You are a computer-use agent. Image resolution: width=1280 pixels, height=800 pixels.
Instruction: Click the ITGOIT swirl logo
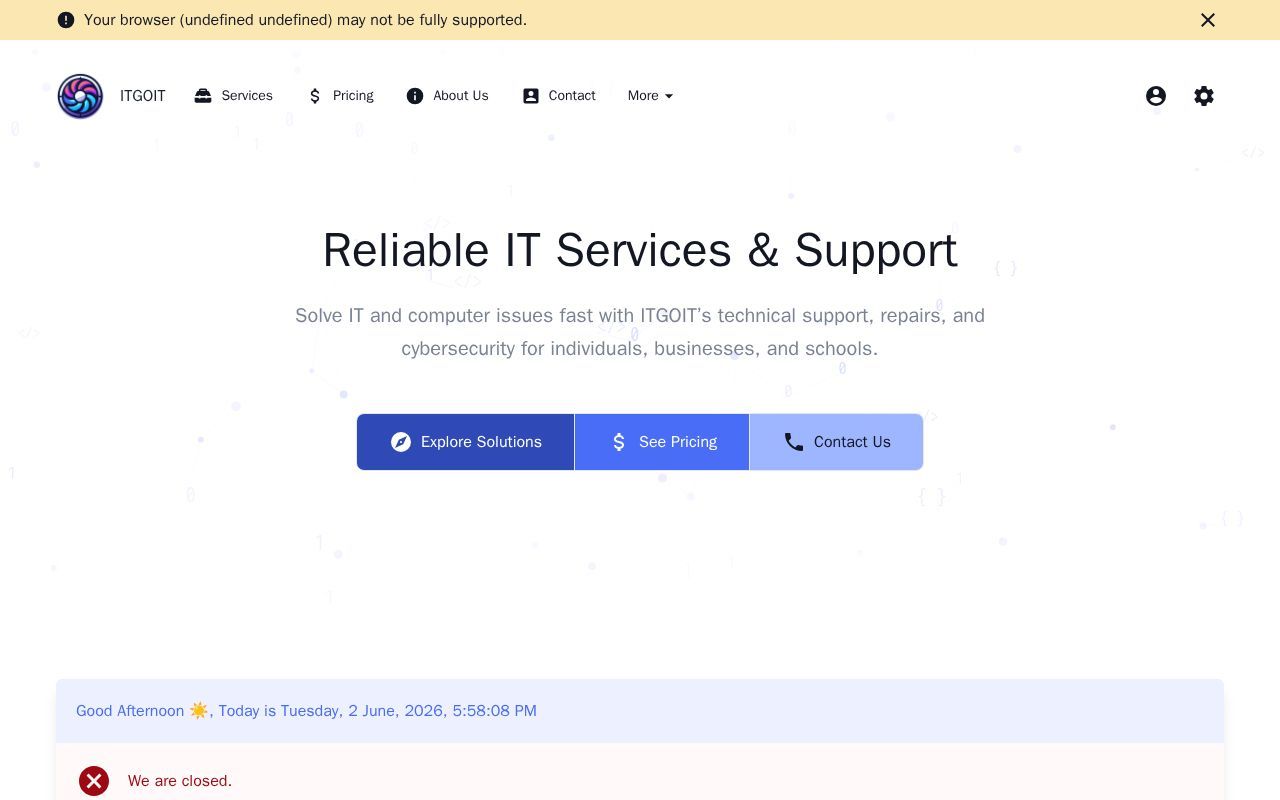click(x=80, y=96)
